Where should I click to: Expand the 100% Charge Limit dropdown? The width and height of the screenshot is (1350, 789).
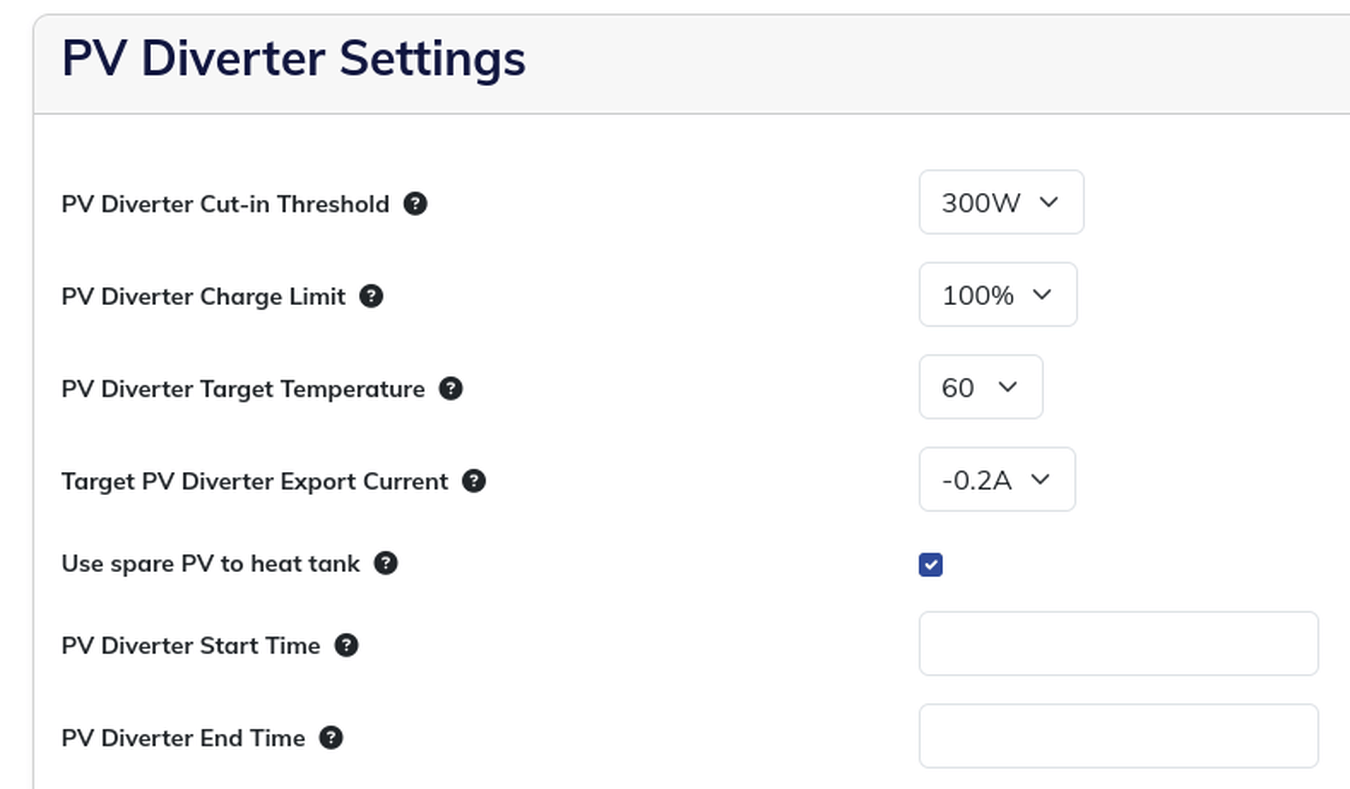[998, 294]
